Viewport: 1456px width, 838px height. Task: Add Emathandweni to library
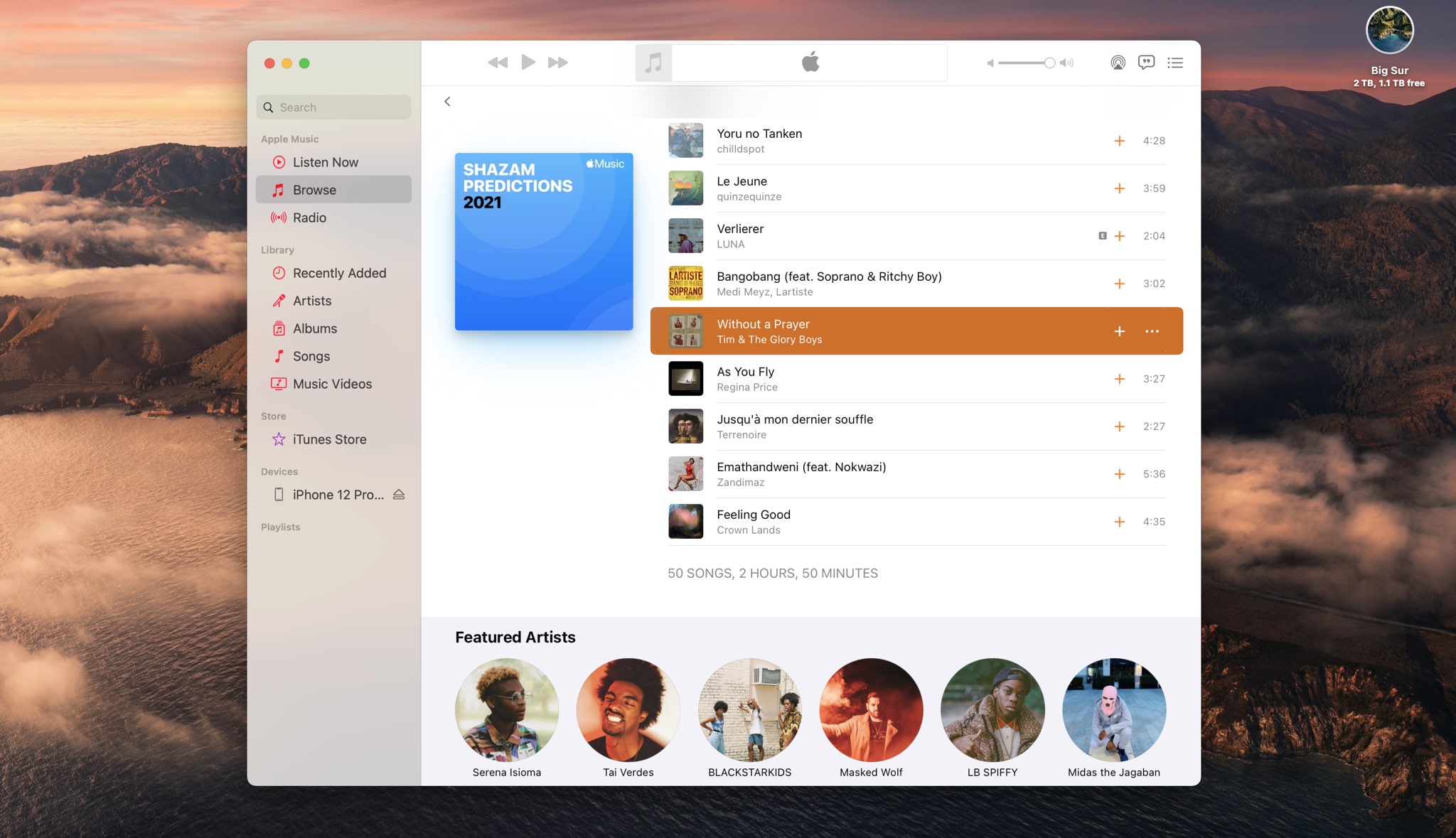[1119, 474]
